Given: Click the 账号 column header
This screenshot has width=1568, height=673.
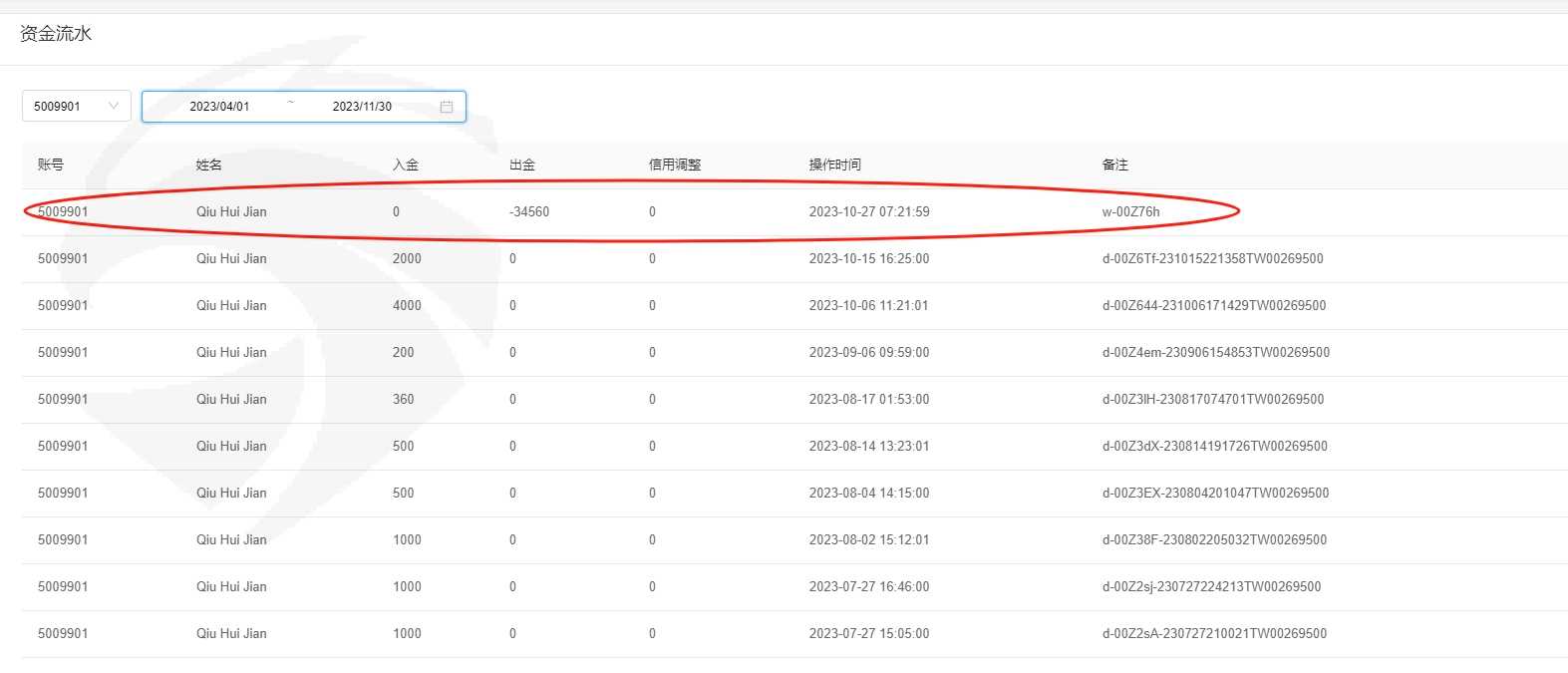Looking at the screenshot, I should (51, 165).
